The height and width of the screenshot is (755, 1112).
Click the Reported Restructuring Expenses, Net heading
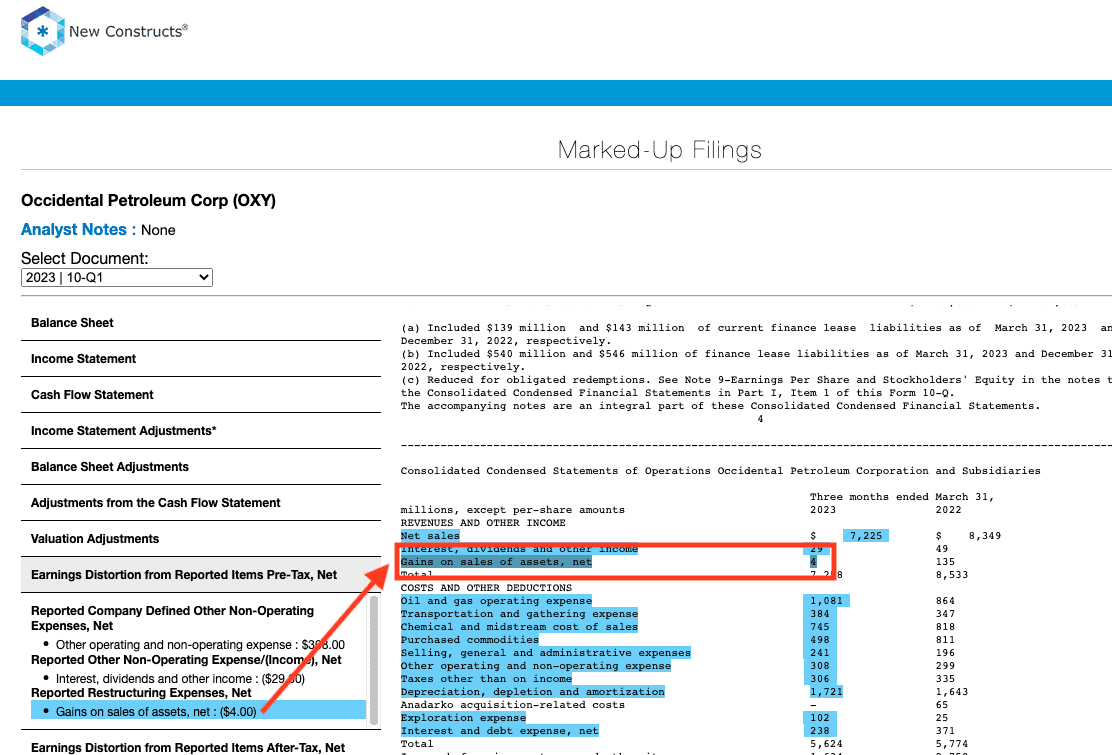141,693
